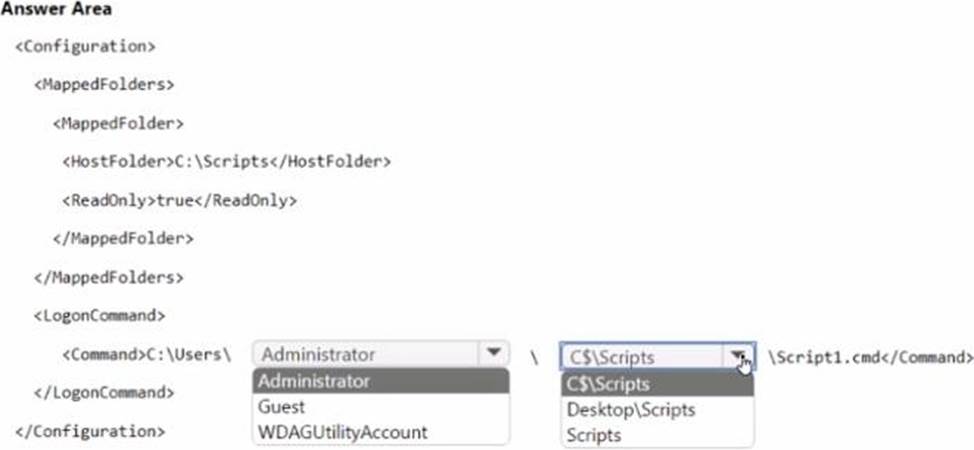The image size is (974, 450).
Task: Click the opening MappedFolders tag
Action: point(104,85)
